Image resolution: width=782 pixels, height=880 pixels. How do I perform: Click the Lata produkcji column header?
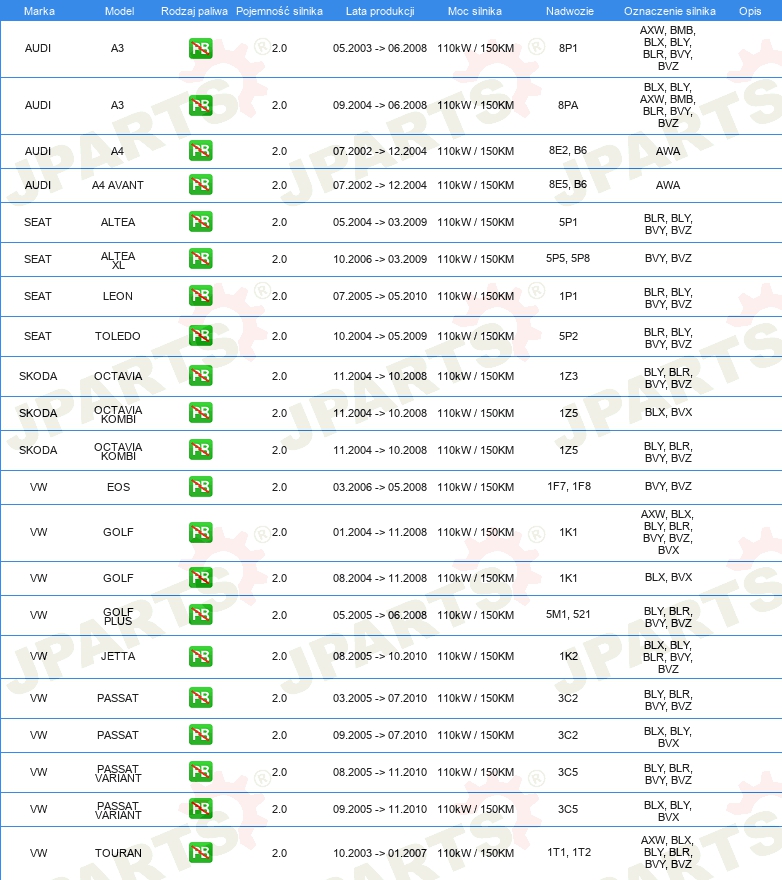click(x=380, y=11)
